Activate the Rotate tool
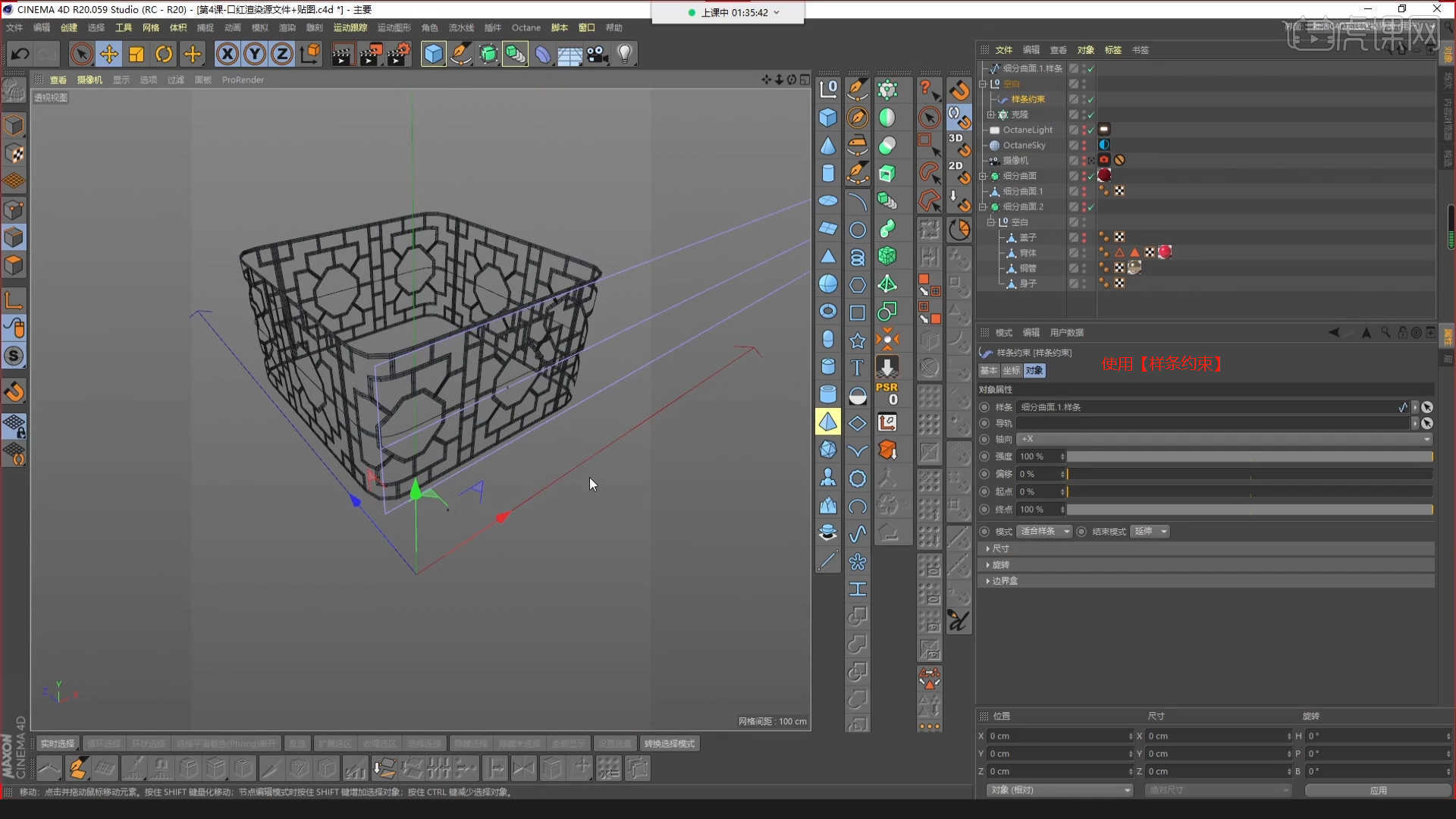 pos(164,54)
